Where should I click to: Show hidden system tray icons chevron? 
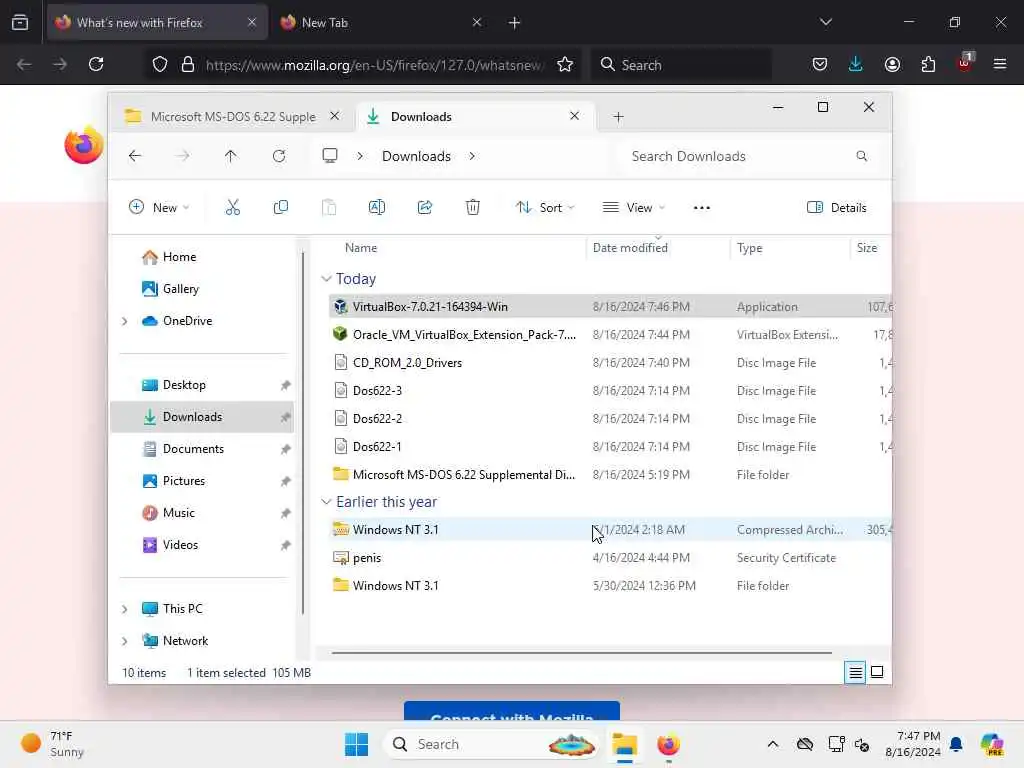point(773,744)
